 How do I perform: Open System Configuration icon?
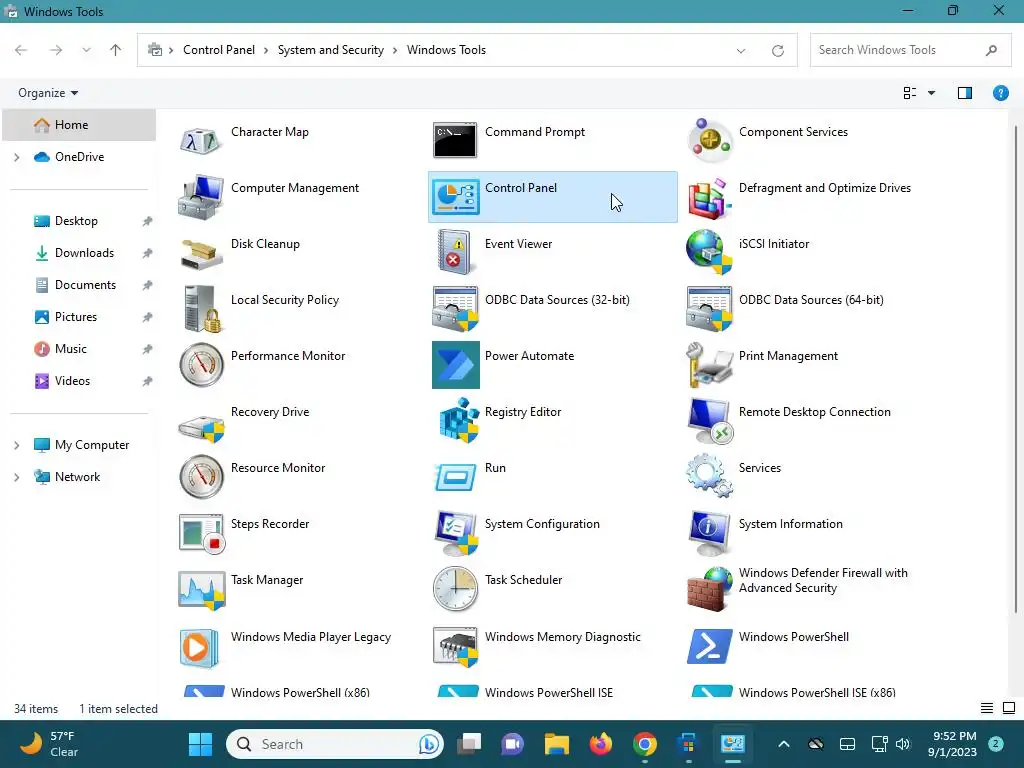tap(455, 533)
